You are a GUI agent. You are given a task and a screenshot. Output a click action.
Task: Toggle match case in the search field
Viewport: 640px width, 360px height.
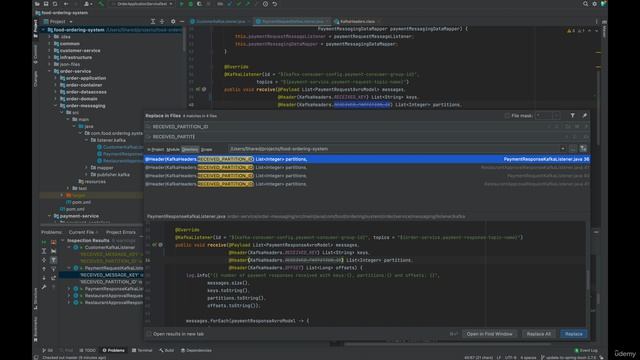(568, 127)
